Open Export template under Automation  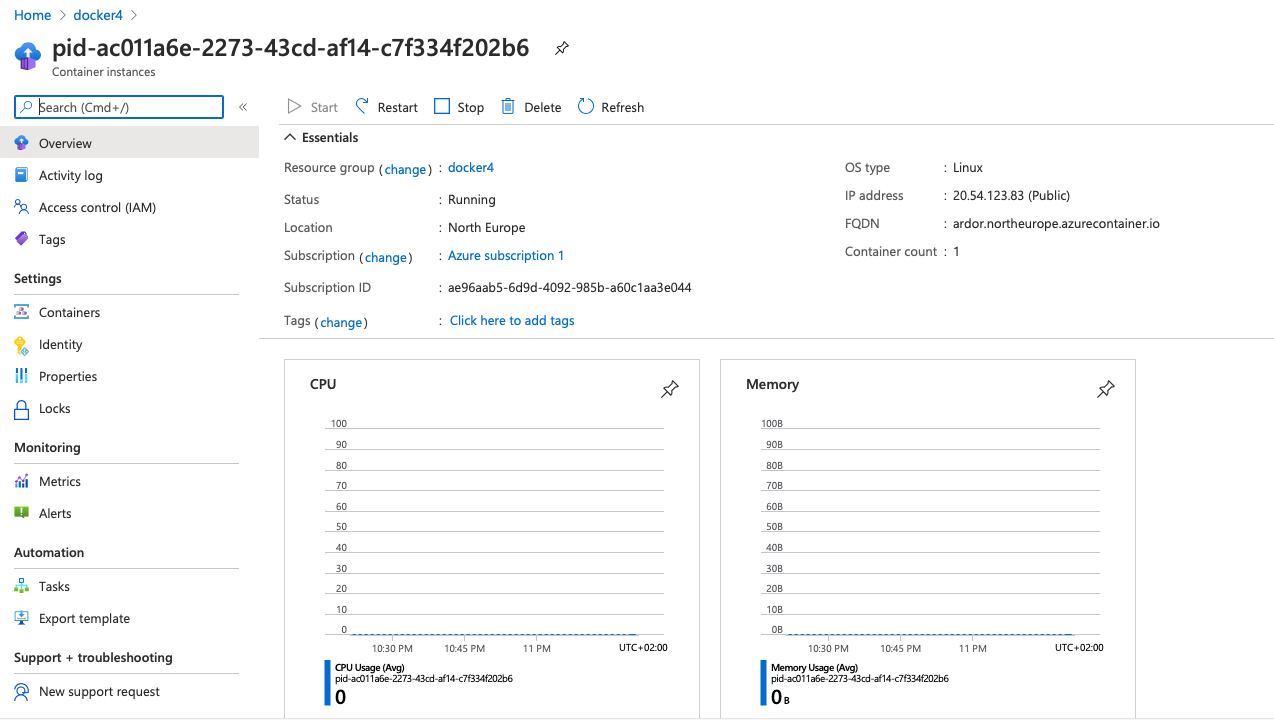(84, 619)
